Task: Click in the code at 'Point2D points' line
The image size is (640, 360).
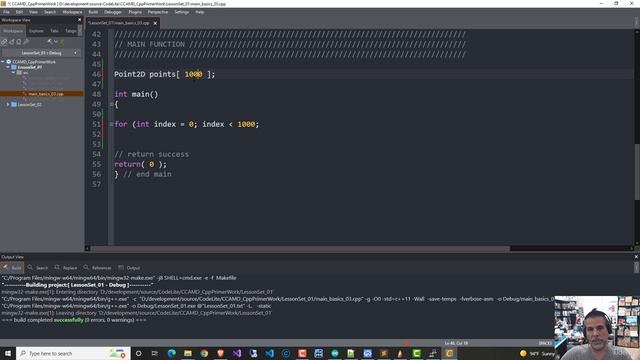Action: click(x=164, y=74)
